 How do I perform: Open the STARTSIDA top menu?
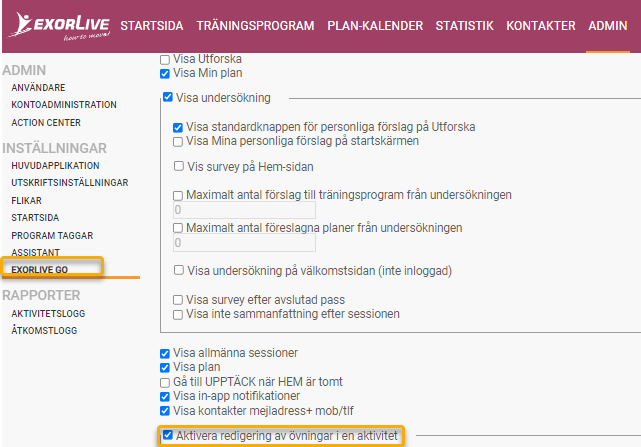click(152, 26)
